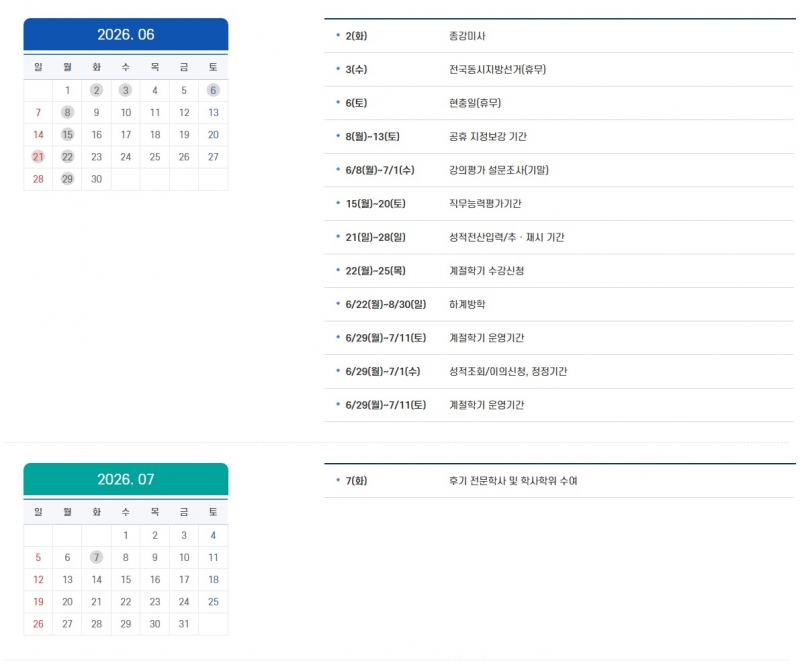The width and height of the screenshot is (800, 665).
Task: Click the 직무능력평가기간 event
Action: pos(485,204)
